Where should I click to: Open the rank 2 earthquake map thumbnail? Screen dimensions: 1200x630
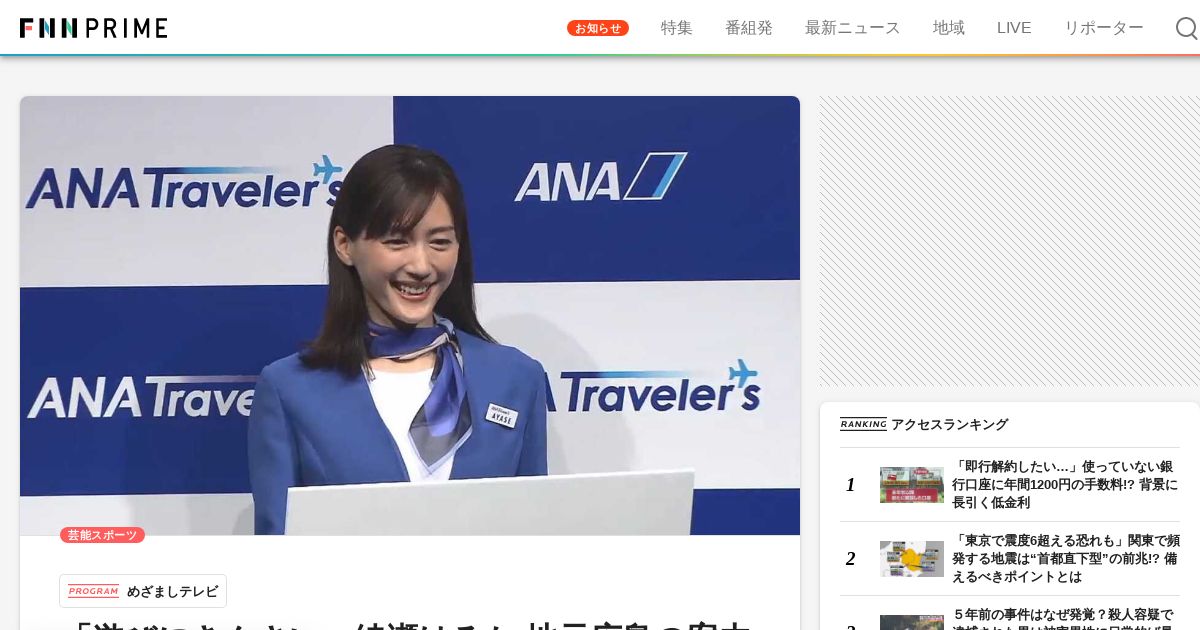(912, 559)
